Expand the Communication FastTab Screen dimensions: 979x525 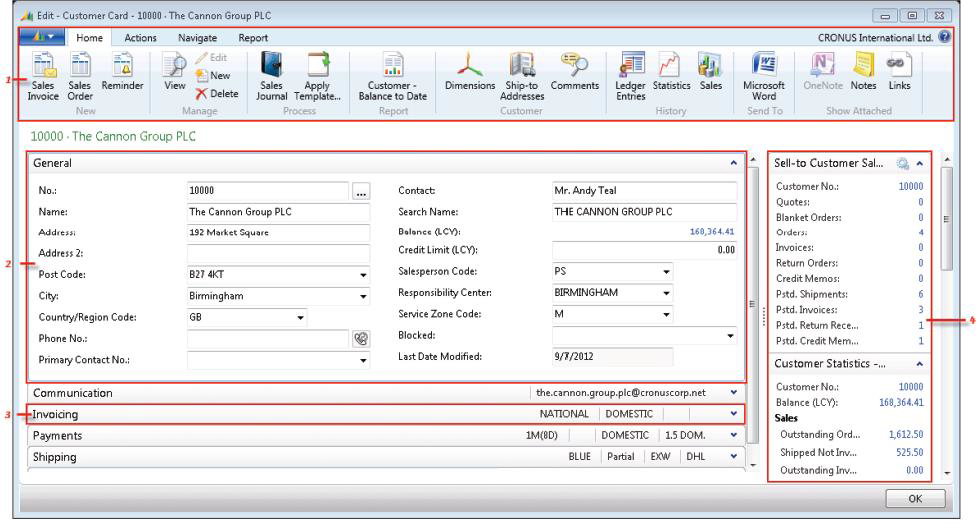click(x=734, y=393)
